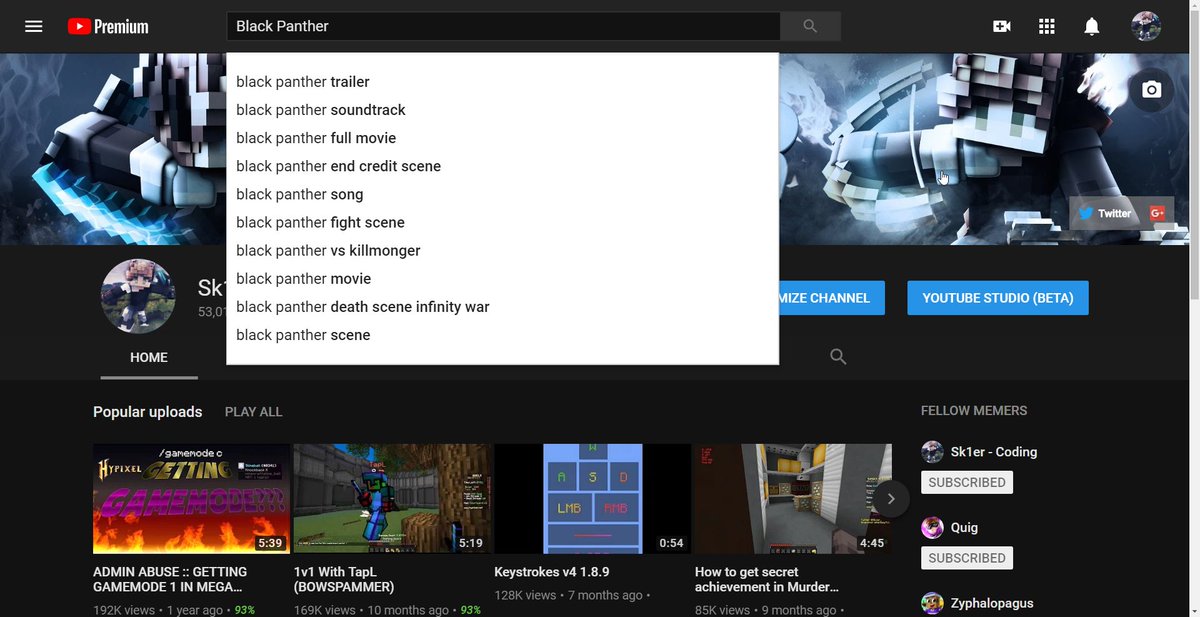Select suggestion 'black panther full movie'
Viewport: 1200px width, 617px height.
pos(502,138)
